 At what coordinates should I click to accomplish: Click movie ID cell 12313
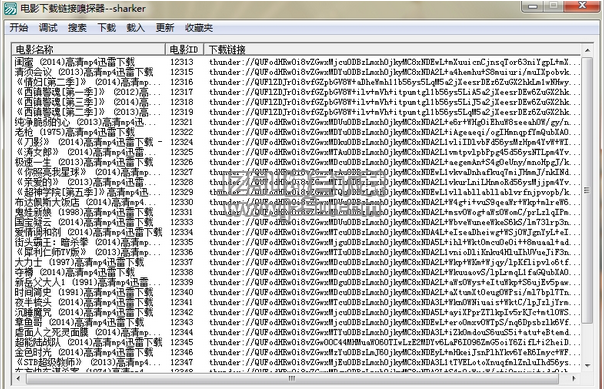(x=182, y=62)
